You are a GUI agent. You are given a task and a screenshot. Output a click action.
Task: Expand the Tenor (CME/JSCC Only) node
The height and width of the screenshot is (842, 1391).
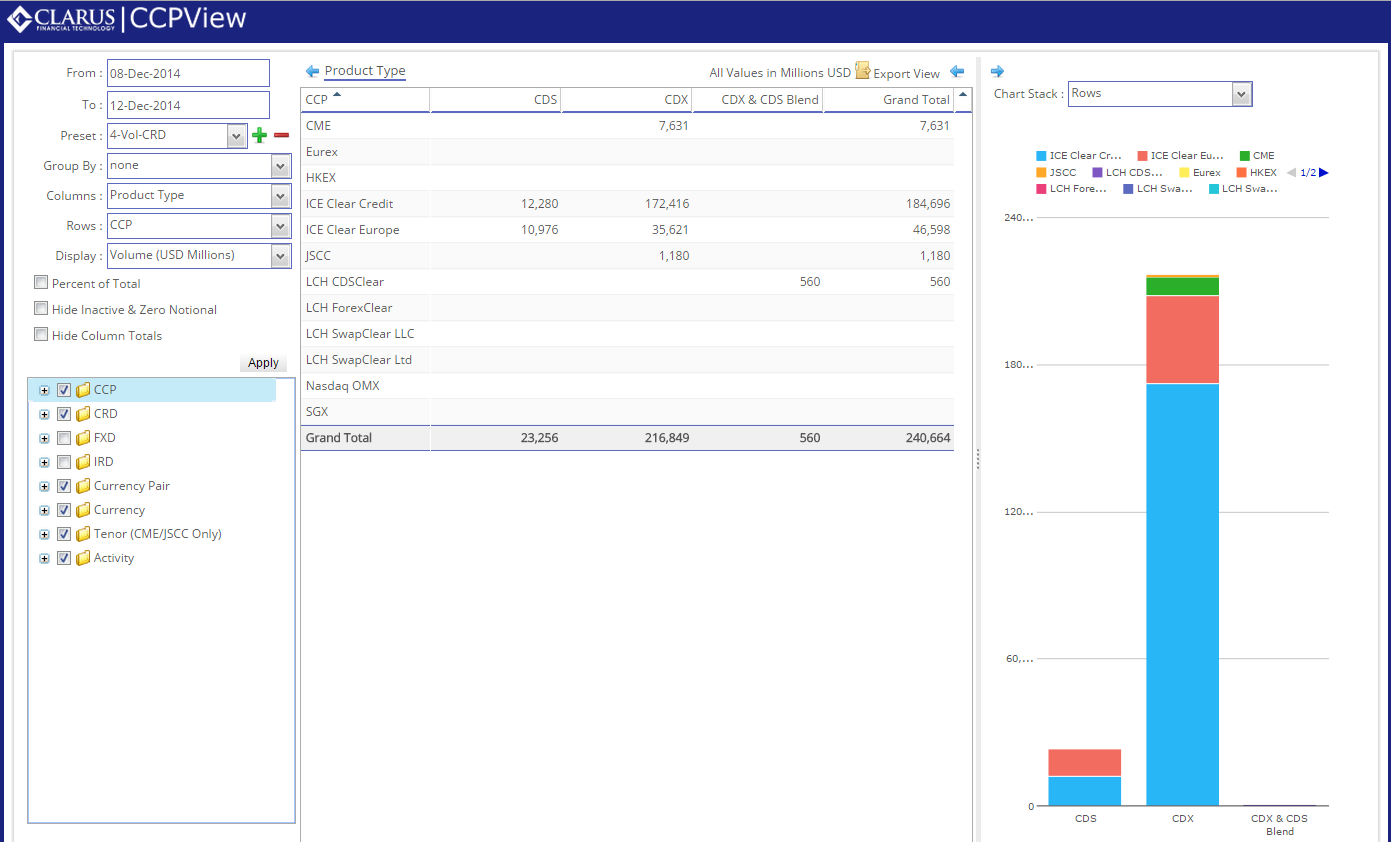(x=44, y=534)
